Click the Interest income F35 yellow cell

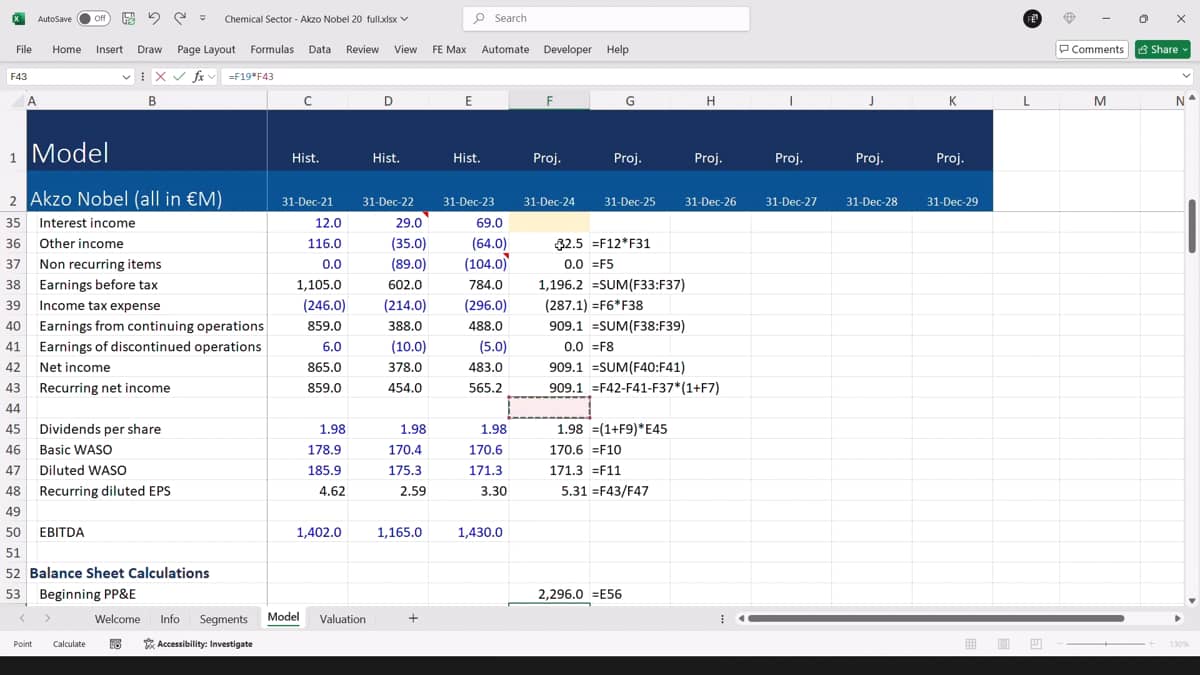pyautogui.click(x=549, y=223)
